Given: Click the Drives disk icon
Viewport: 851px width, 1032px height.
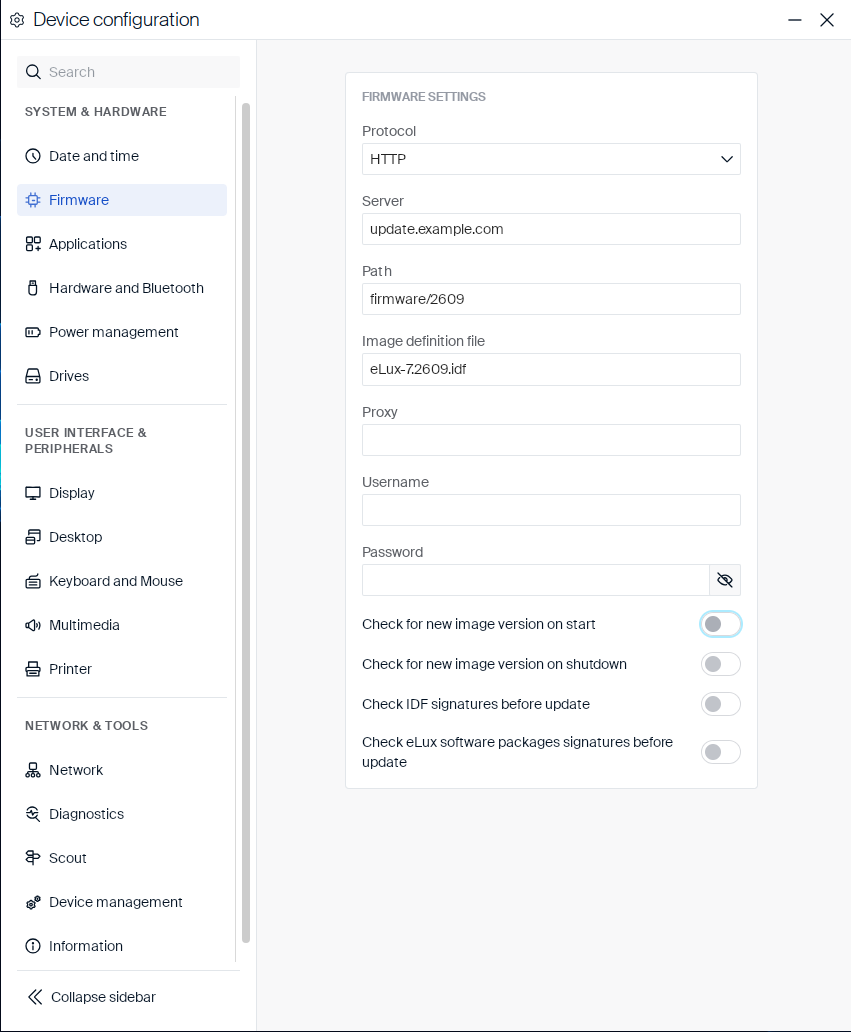Looking at the screenshot, I should pos(33,376).
